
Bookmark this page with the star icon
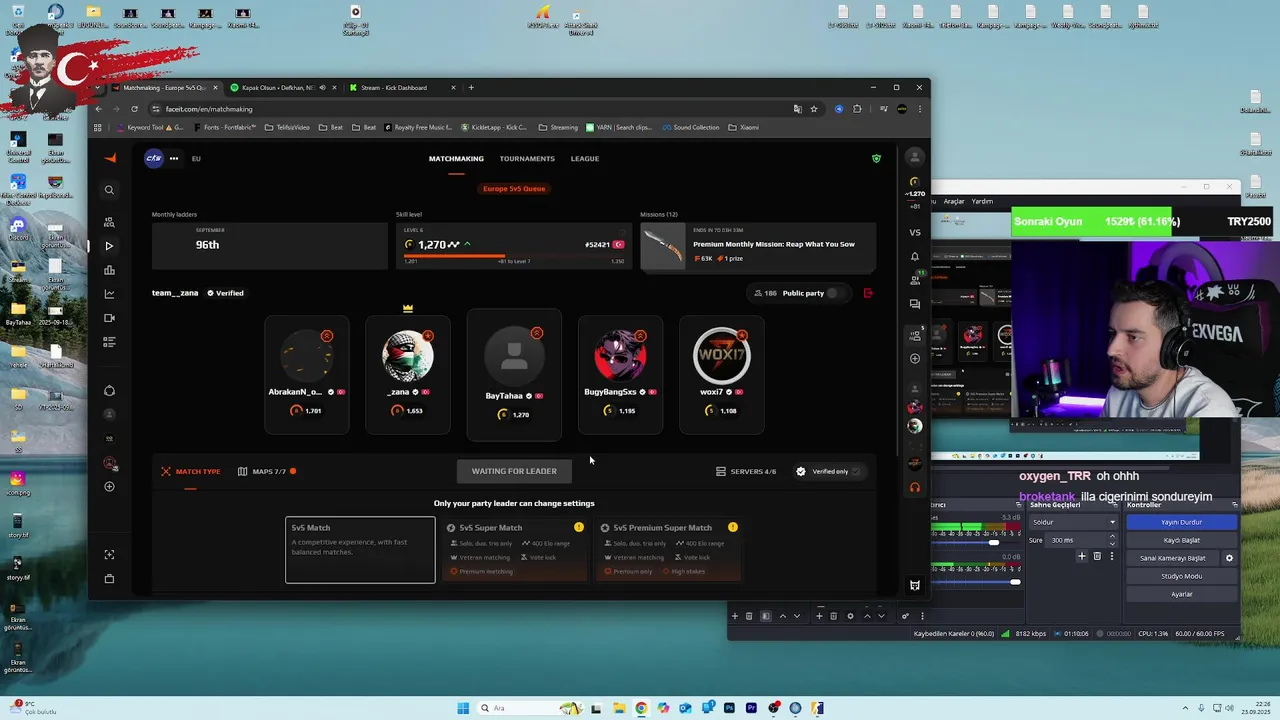tap(814, 109)
